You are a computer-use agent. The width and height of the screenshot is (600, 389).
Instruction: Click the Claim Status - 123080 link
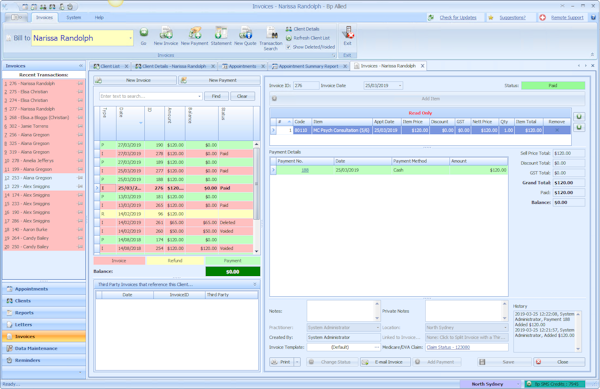tap(448, 347)
